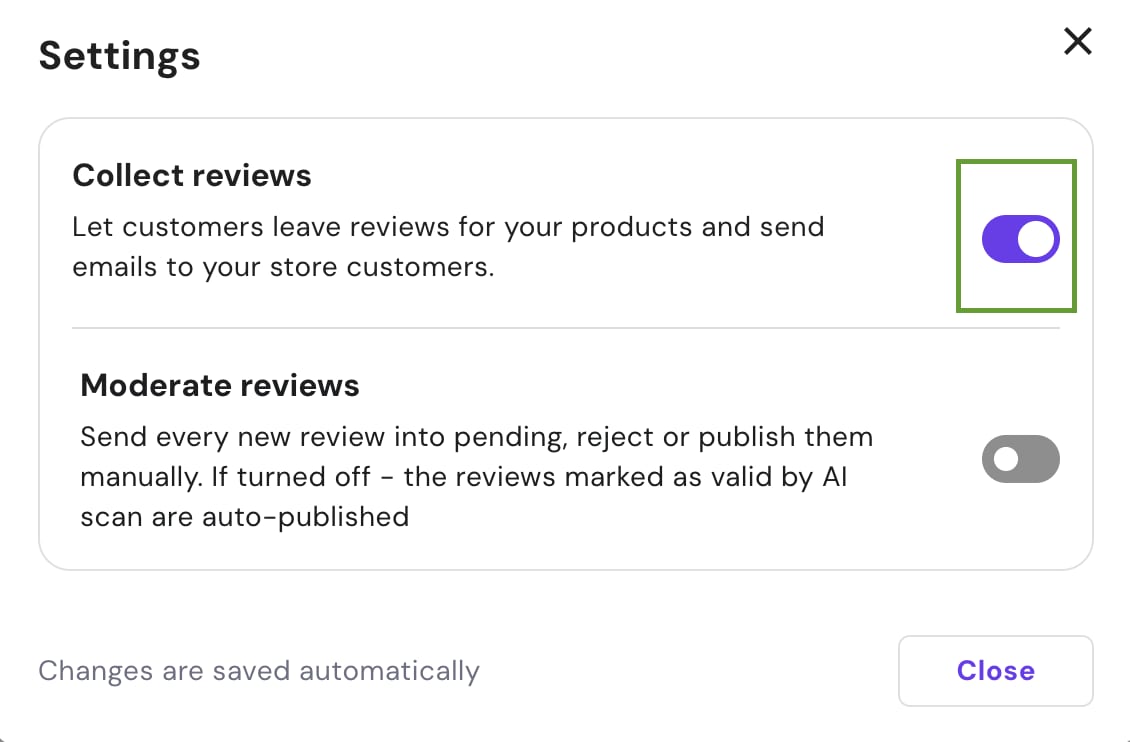The width and height of the screenshot is (1130, 742).
Task: Click 'Let customers leave reviews' text line
Action: 447,227
